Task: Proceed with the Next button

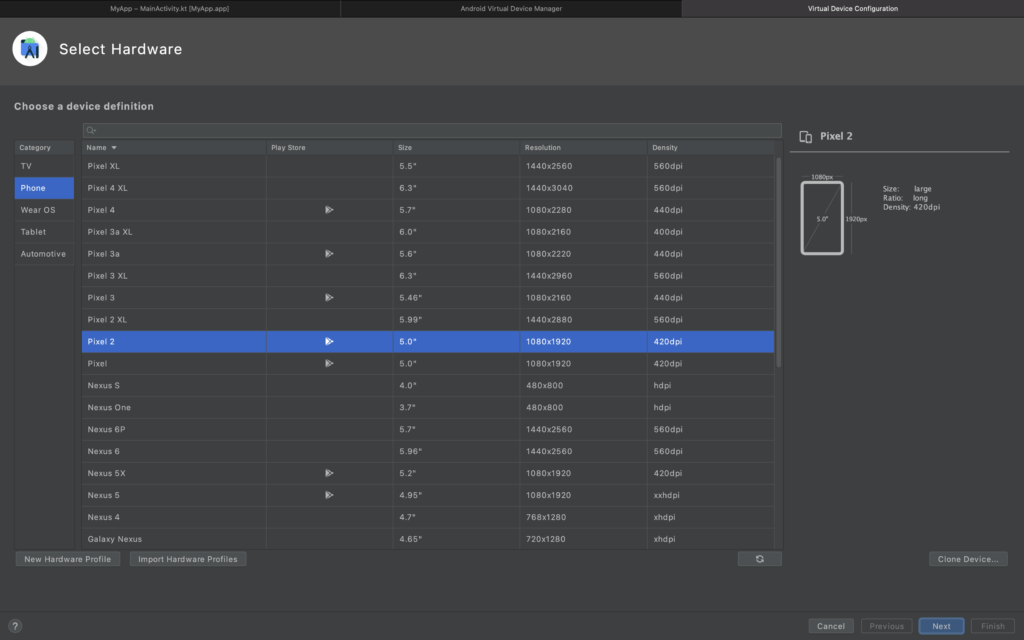Action: tap(941, 626)
